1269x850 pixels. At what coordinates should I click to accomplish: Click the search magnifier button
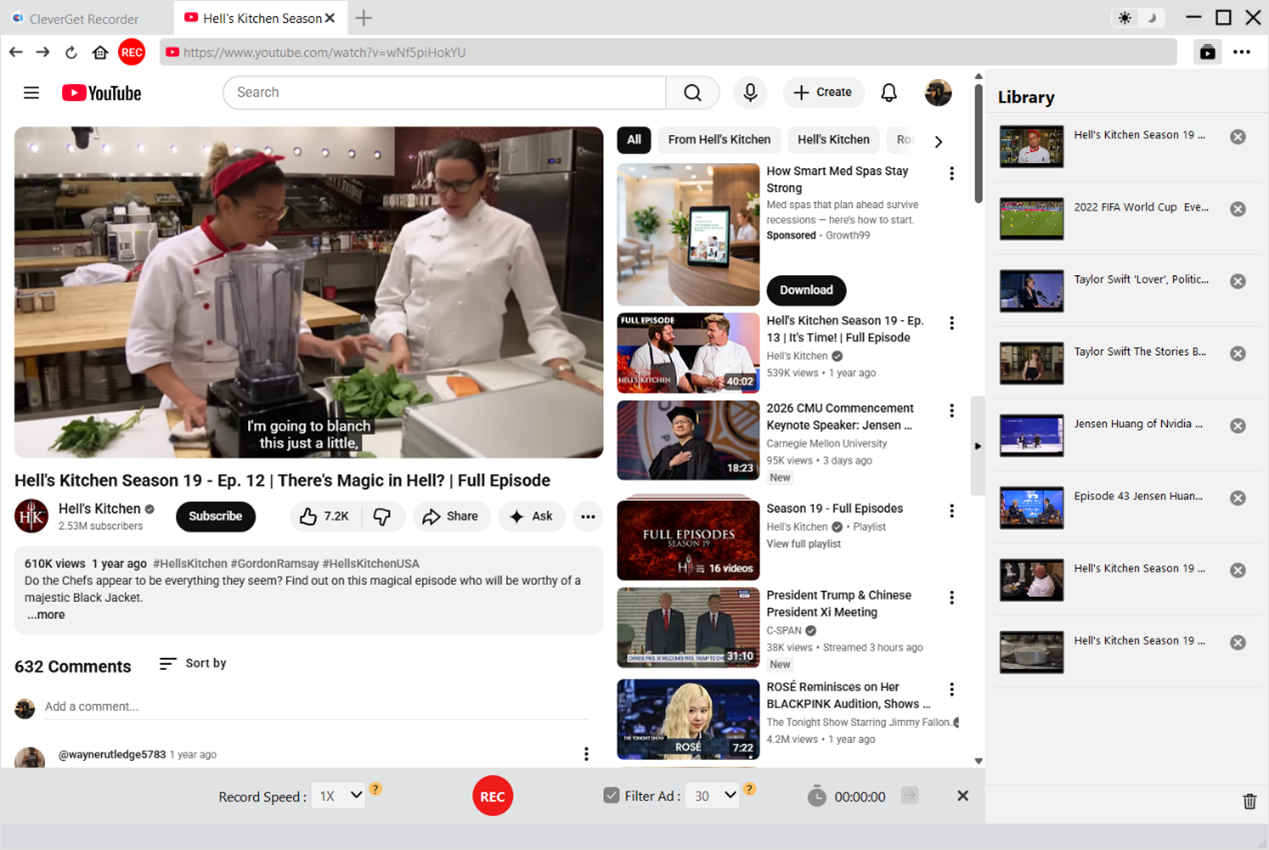click(692, 92)
